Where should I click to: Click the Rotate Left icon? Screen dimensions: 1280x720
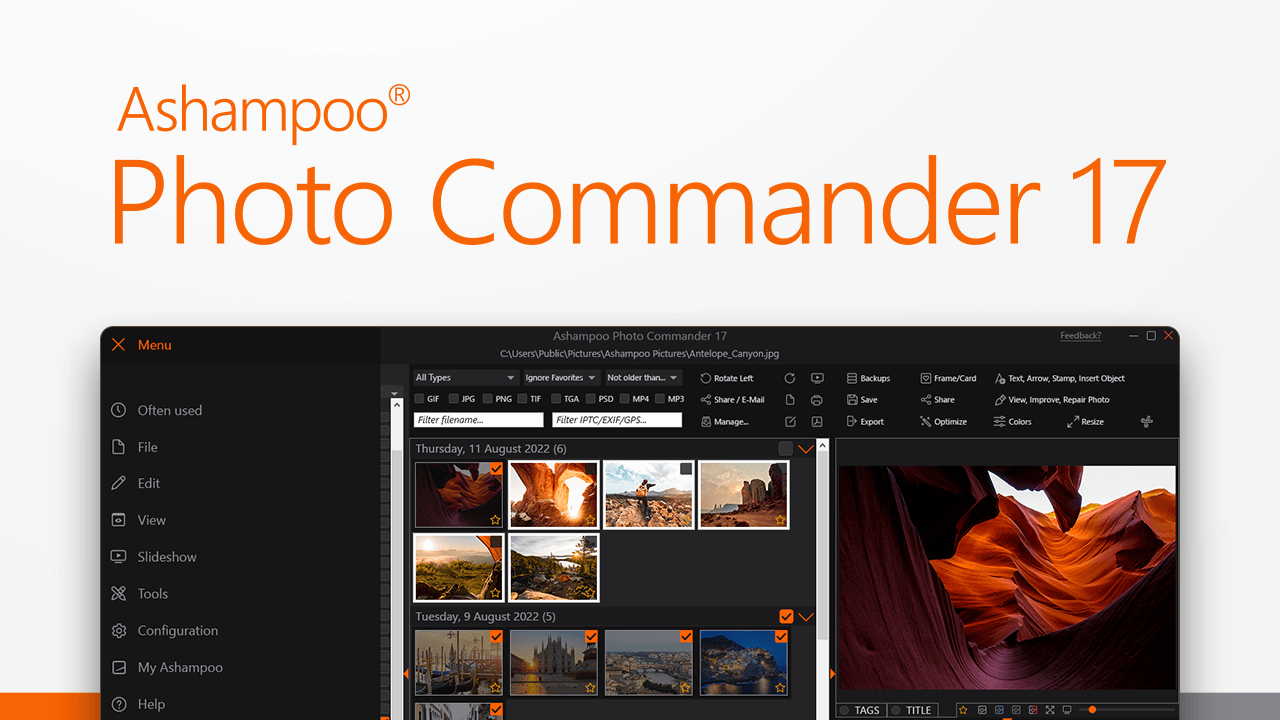[x=706, y=379]
